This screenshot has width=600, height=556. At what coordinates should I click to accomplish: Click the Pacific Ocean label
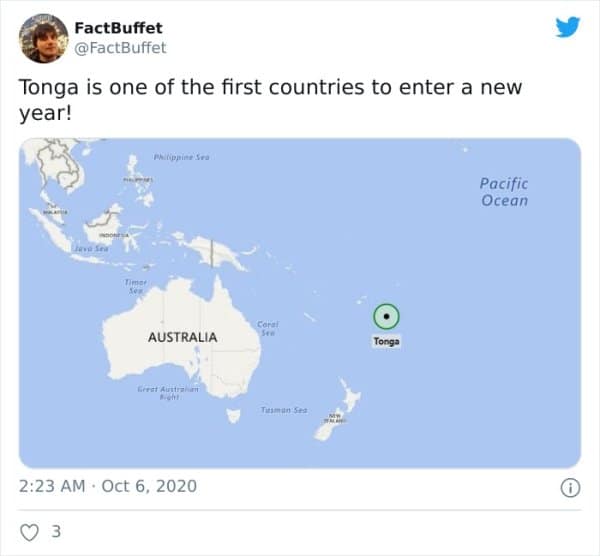pos(503,192)
